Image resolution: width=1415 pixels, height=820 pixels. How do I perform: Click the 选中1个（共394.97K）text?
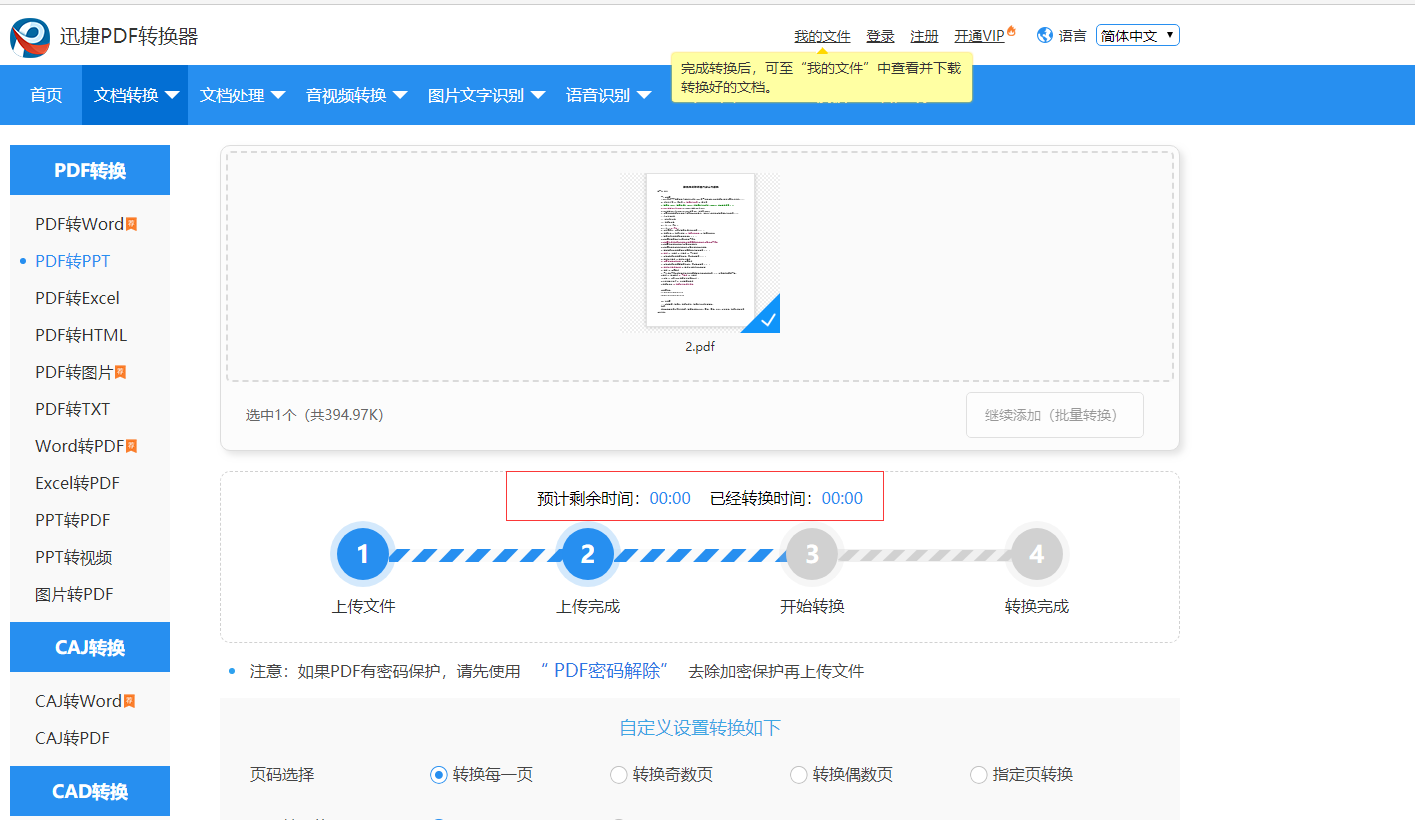[x=314, y=415]
